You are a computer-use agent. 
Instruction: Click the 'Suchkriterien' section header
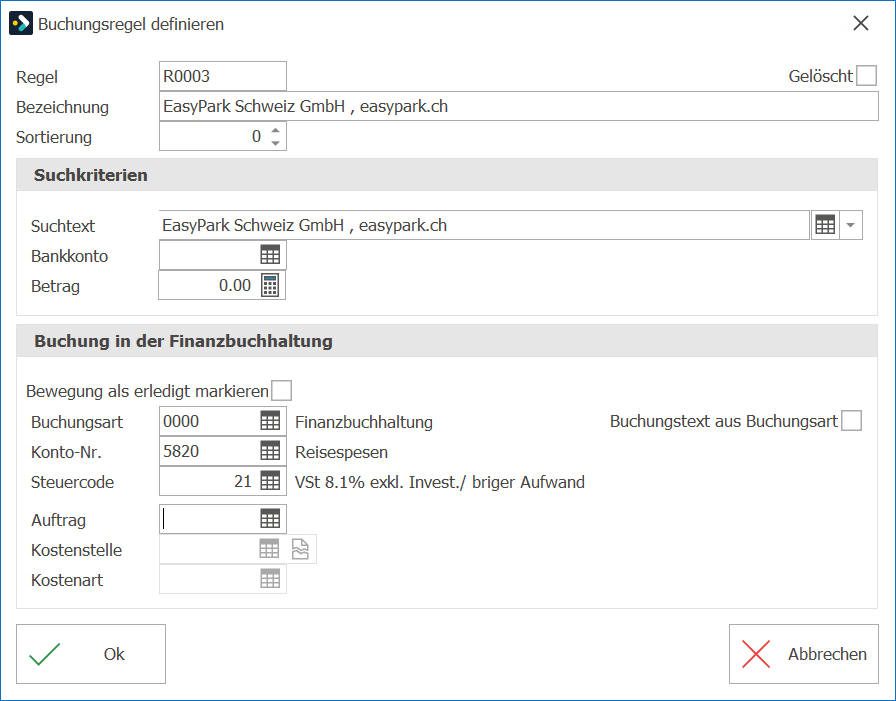pyautogui.click(x=90, y=175)
